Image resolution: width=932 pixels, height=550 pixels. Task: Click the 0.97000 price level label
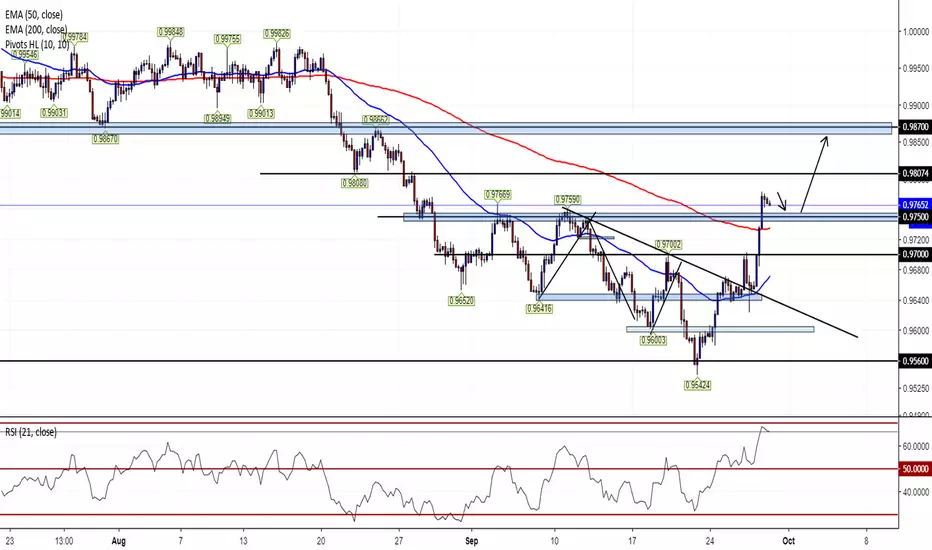point(915,254)
